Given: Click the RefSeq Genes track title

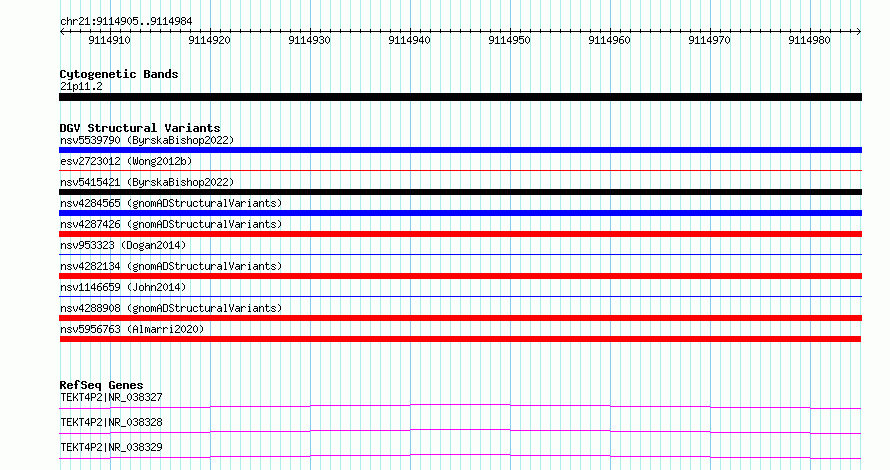Looking at the screenshot, I should coord(102,385).
